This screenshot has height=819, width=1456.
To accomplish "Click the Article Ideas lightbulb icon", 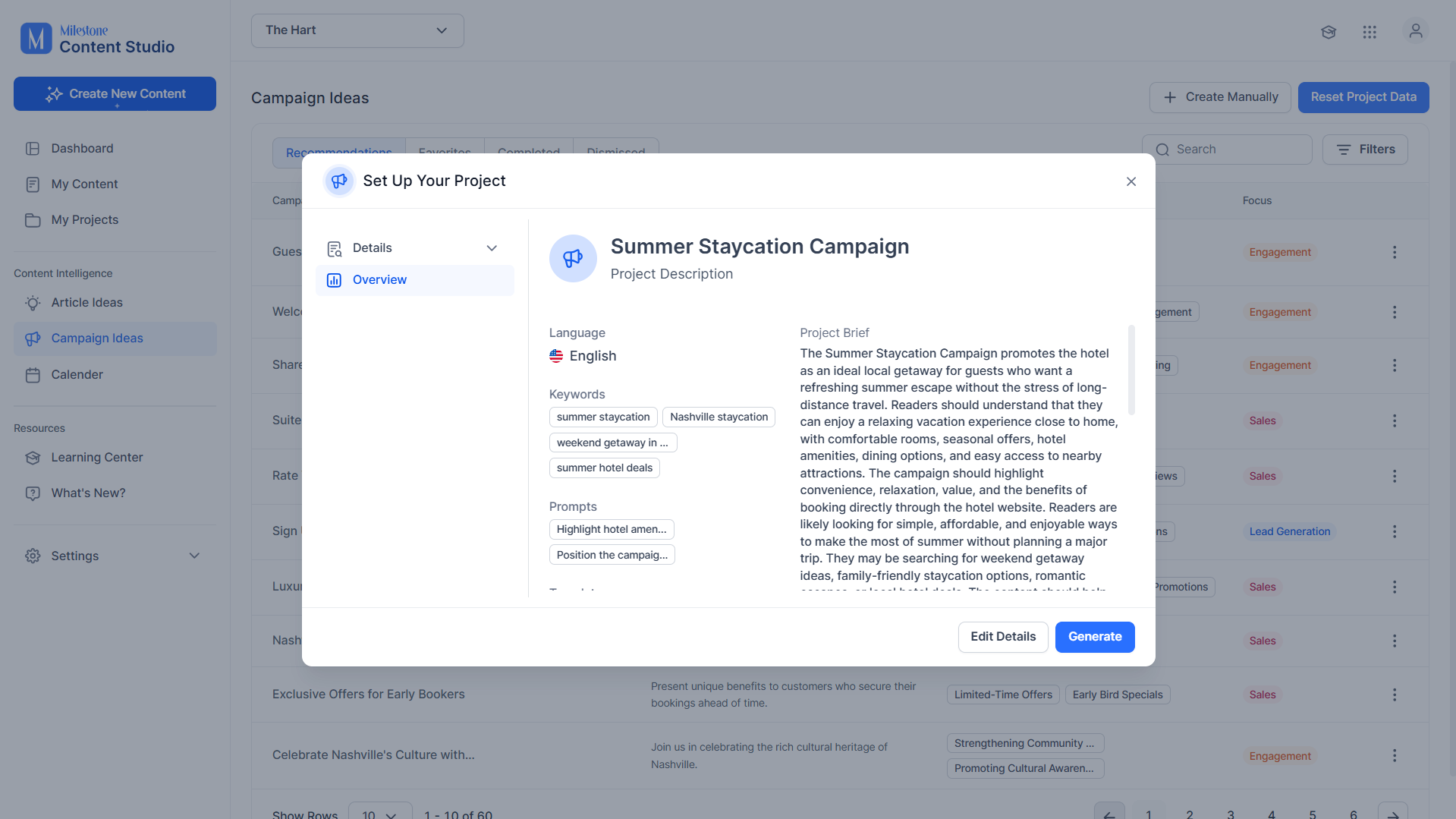I will [33, 303].
